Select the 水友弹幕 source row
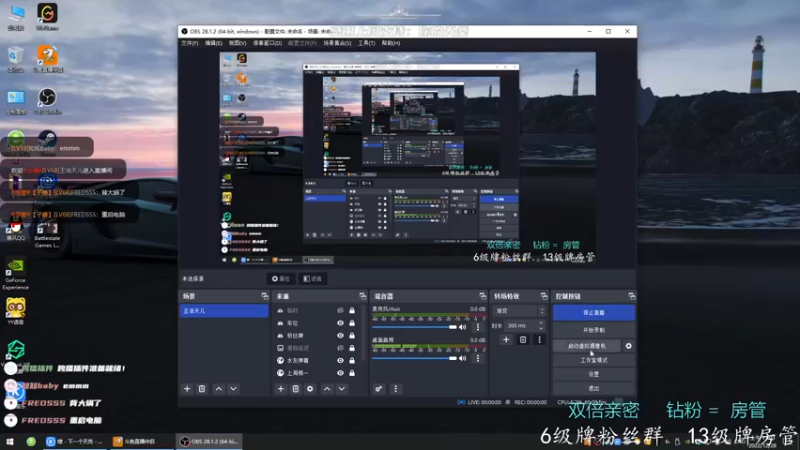 point(316,360)
